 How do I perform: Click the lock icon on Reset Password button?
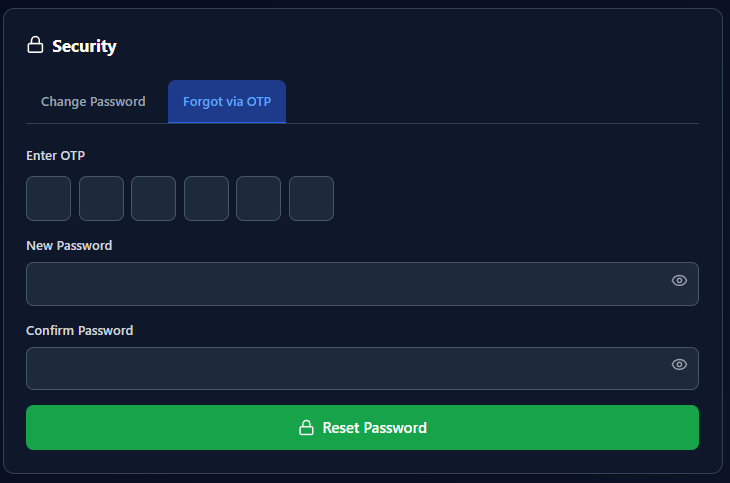coord(307,428)
